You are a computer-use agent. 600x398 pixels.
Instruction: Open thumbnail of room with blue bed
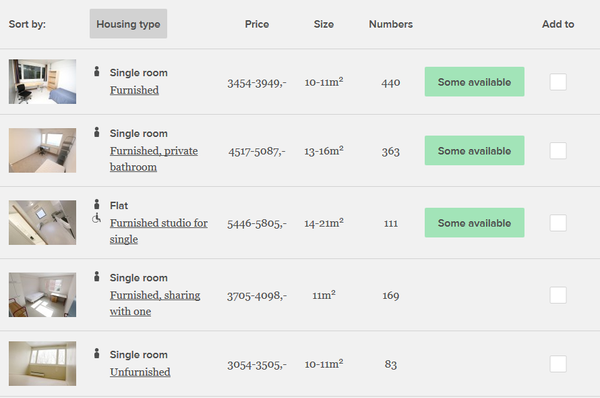click(42, 82)
